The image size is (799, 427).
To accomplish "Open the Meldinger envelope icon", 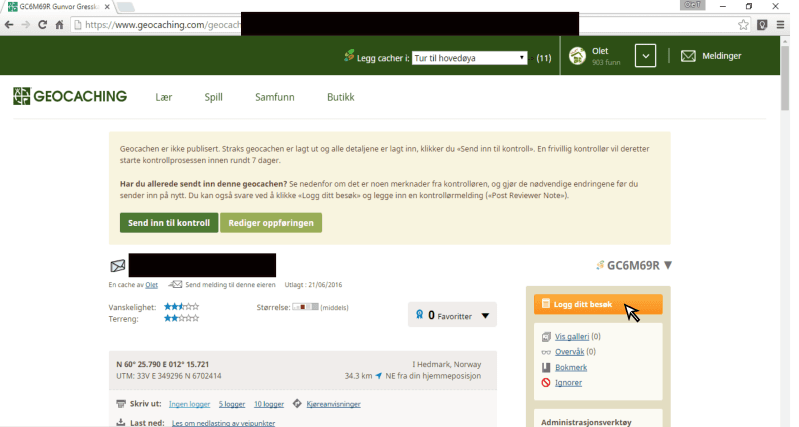I will tap(688, 56).
